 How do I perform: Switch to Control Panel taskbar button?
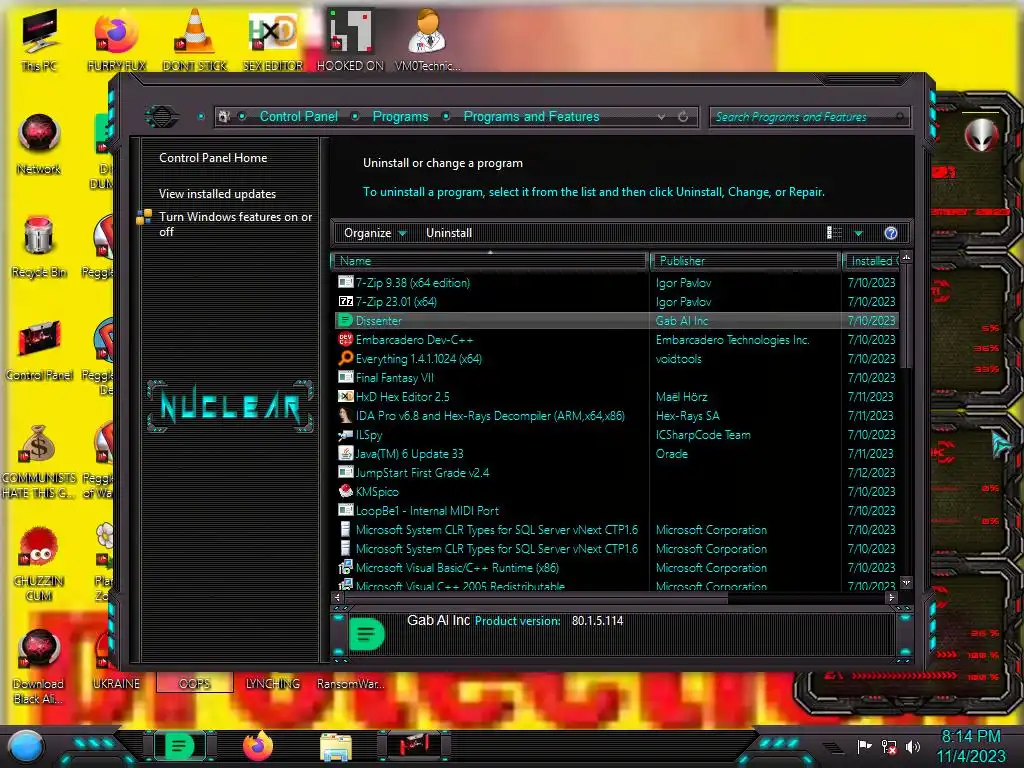(414, 746)
